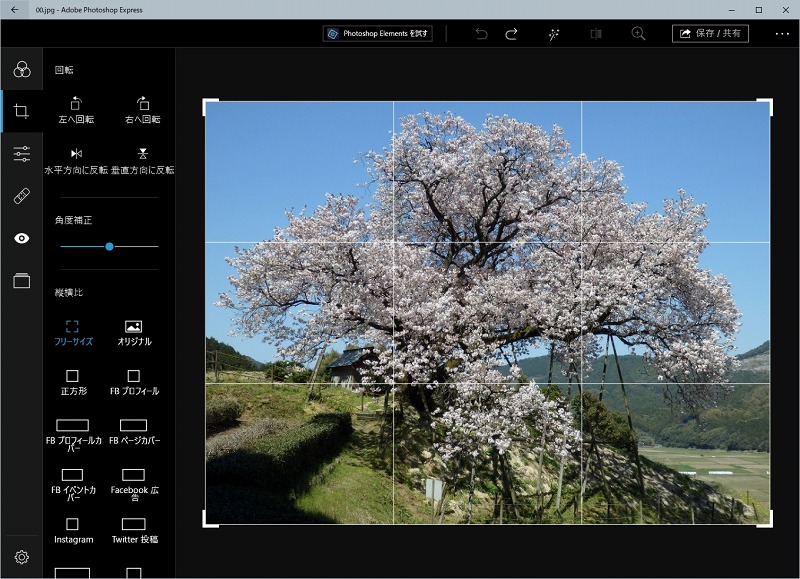Open the Borders panel

[x=21, y=281]
